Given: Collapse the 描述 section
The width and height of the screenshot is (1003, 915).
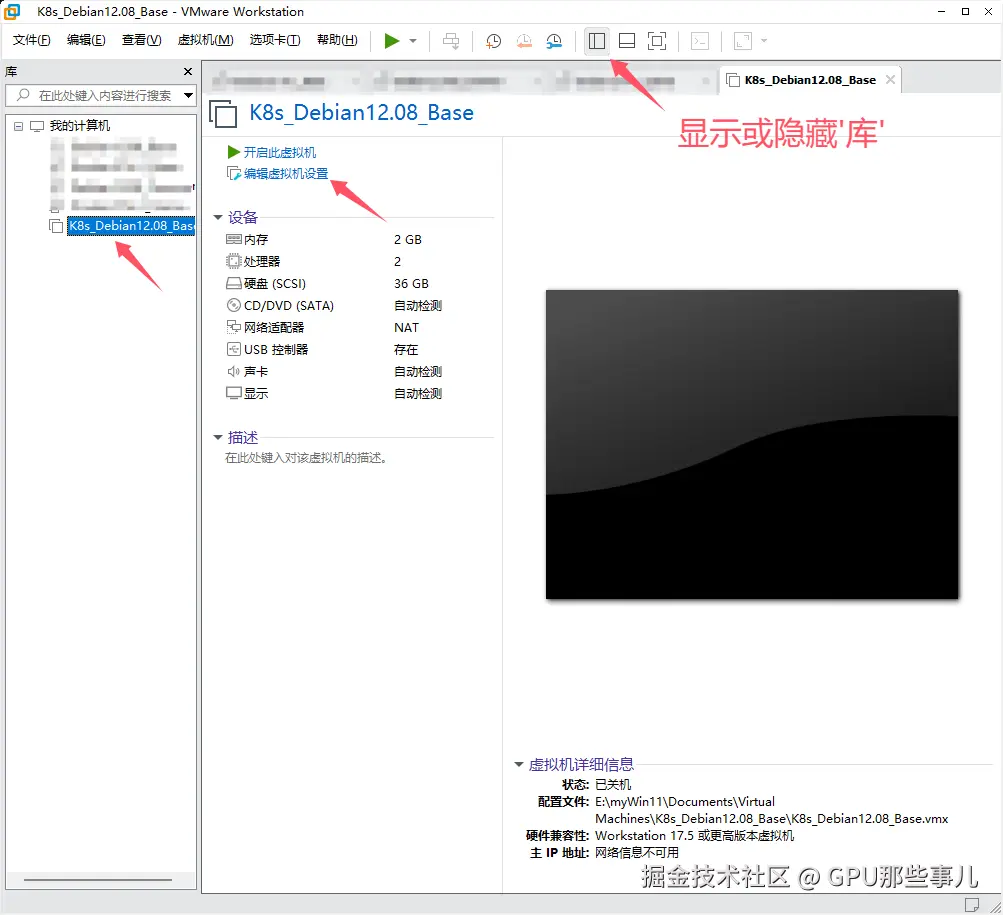Looking at the screenshot, I should [217, 438].
